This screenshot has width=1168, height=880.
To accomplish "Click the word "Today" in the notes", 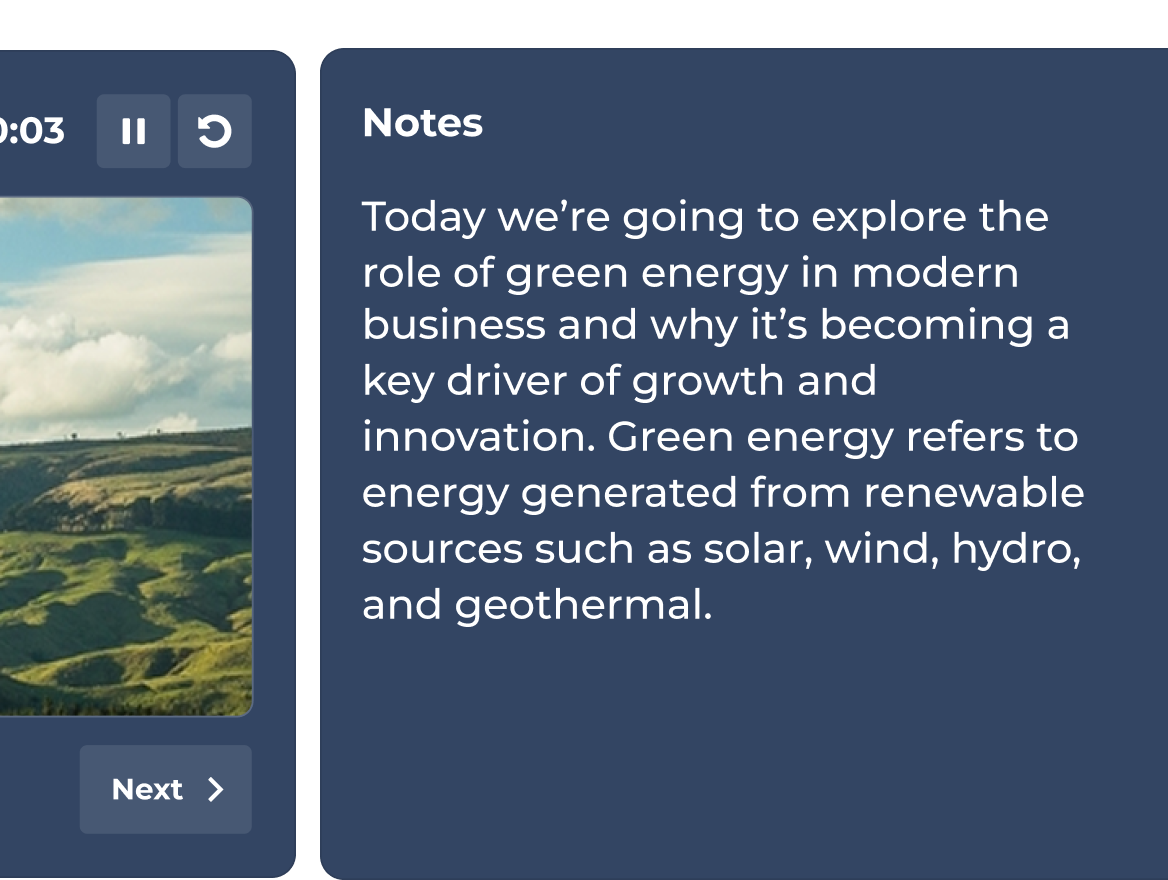I will click(x=424, y=218).
